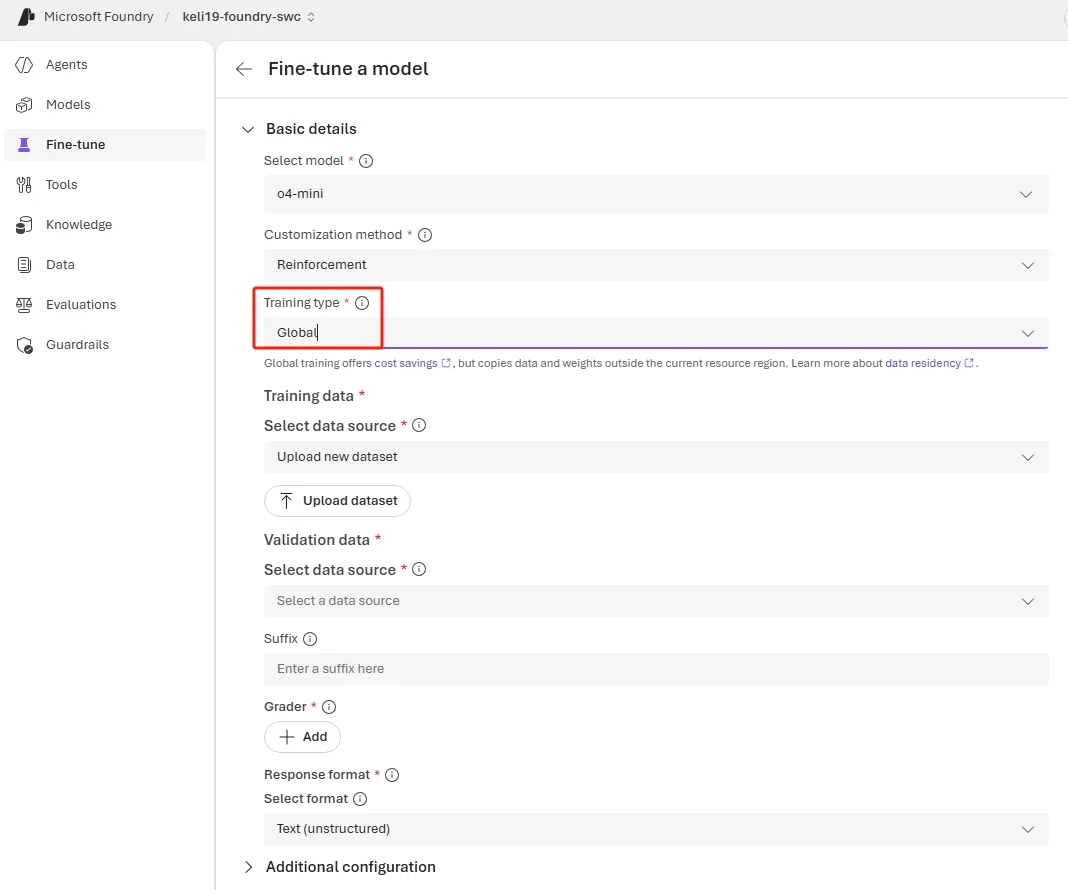
Task: Open the Models section icon
Action: (x=23, y=104)
